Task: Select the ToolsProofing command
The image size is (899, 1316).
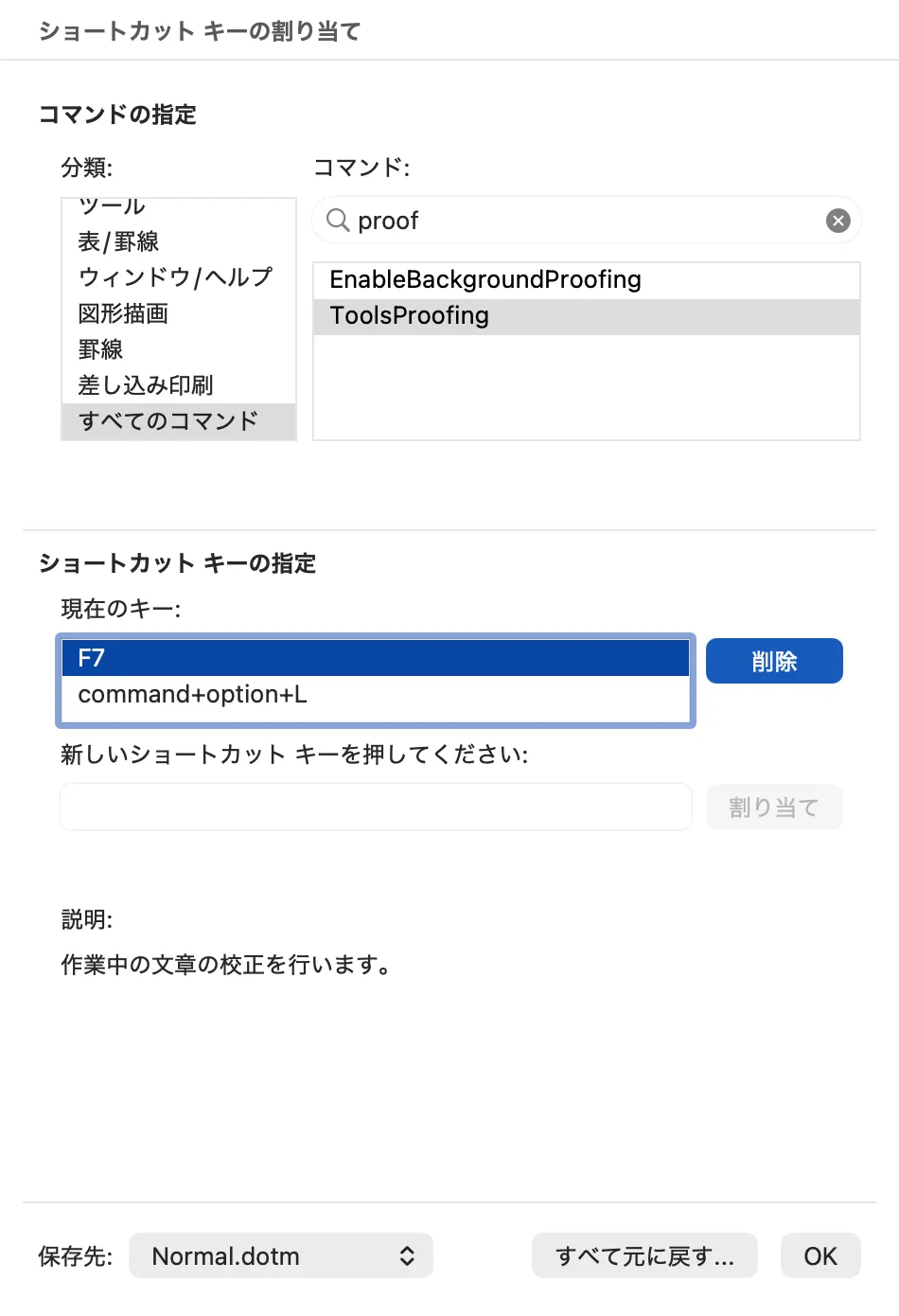Action: click(x=408, y=315)
